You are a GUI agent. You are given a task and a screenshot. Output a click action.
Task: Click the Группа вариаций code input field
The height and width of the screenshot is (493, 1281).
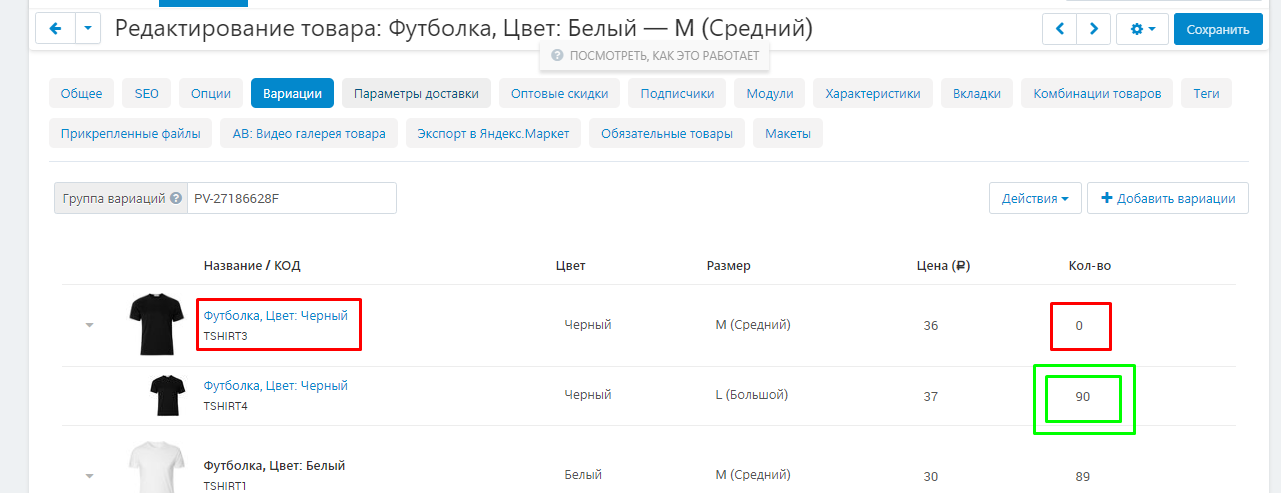point(291,198)
